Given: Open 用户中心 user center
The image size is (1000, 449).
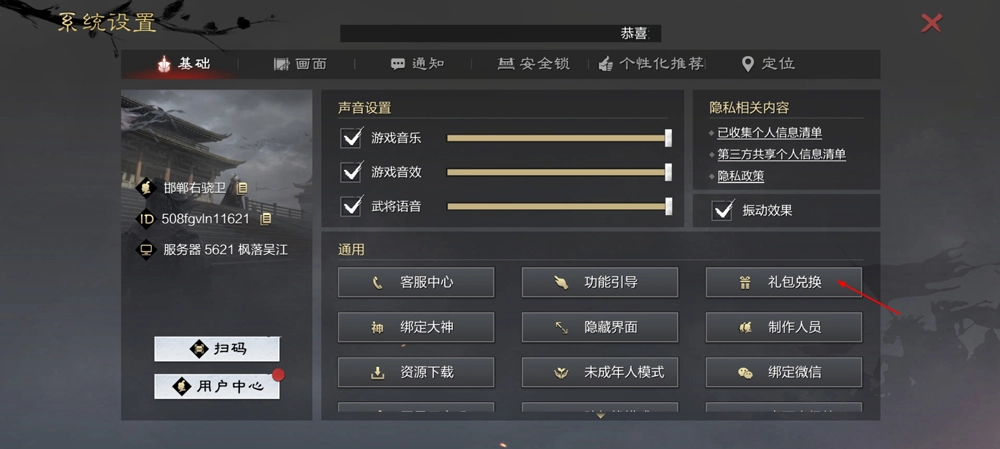Looking at the screenshot, I should point(217,386).
